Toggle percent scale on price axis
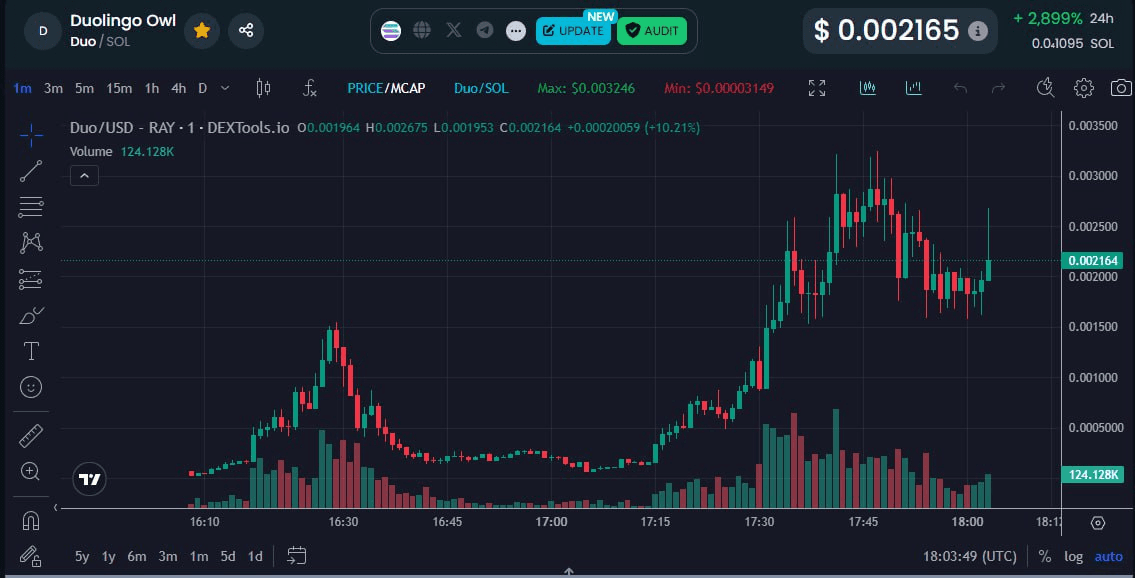1135x578 pixels. 1045,556
